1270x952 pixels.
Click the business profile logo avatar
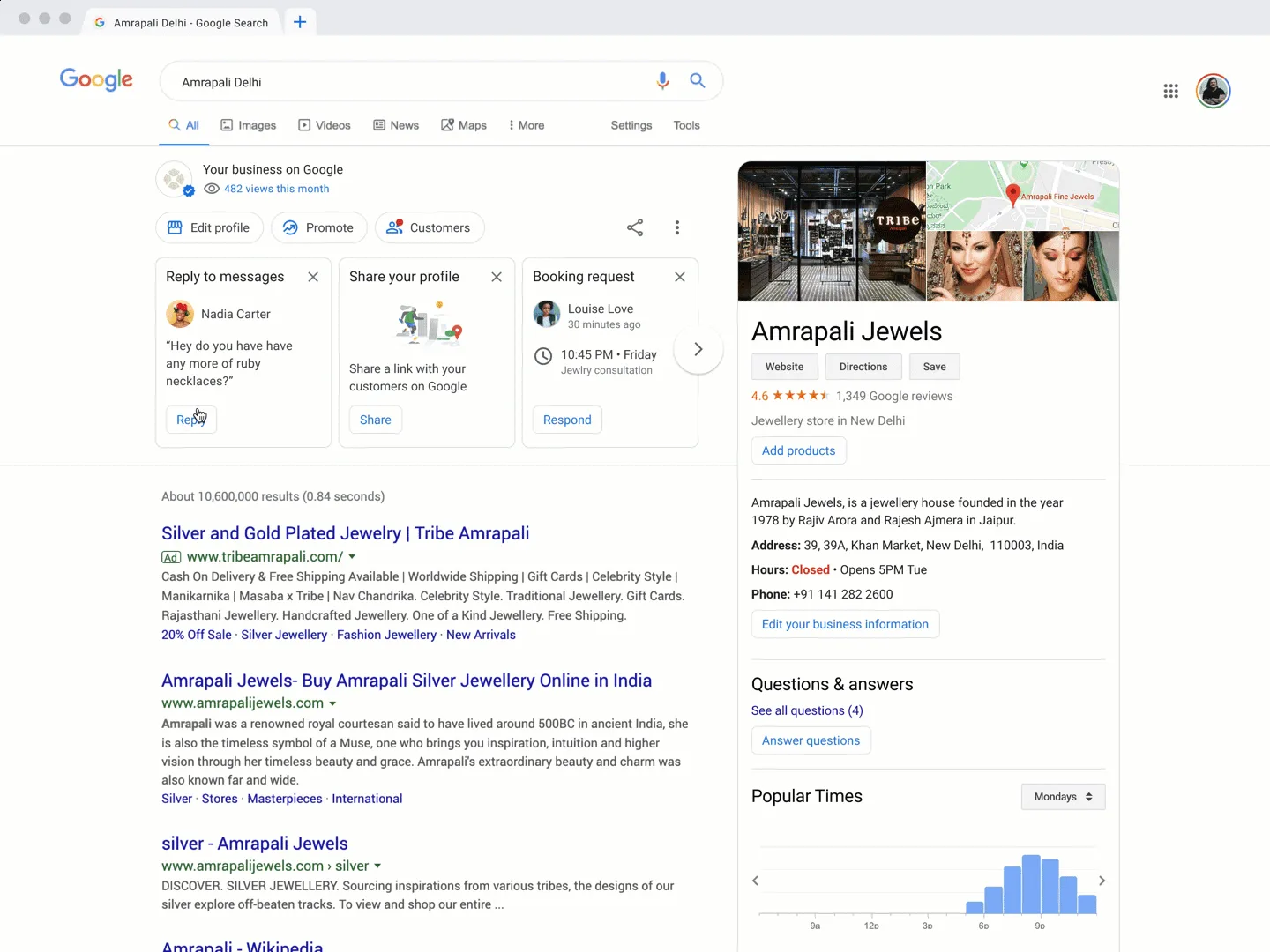(x=175, y=179)
